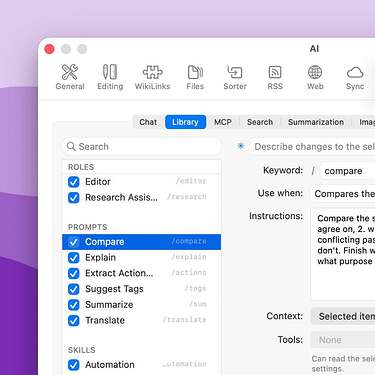Edit the Keyword field containing compare

[x=348, y=171]
